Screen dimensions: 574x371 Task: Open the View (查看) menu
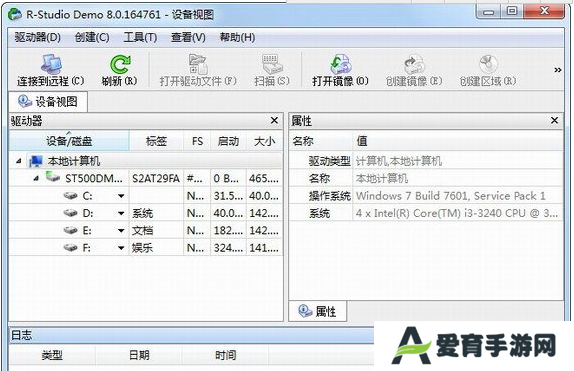pos(188,37)
